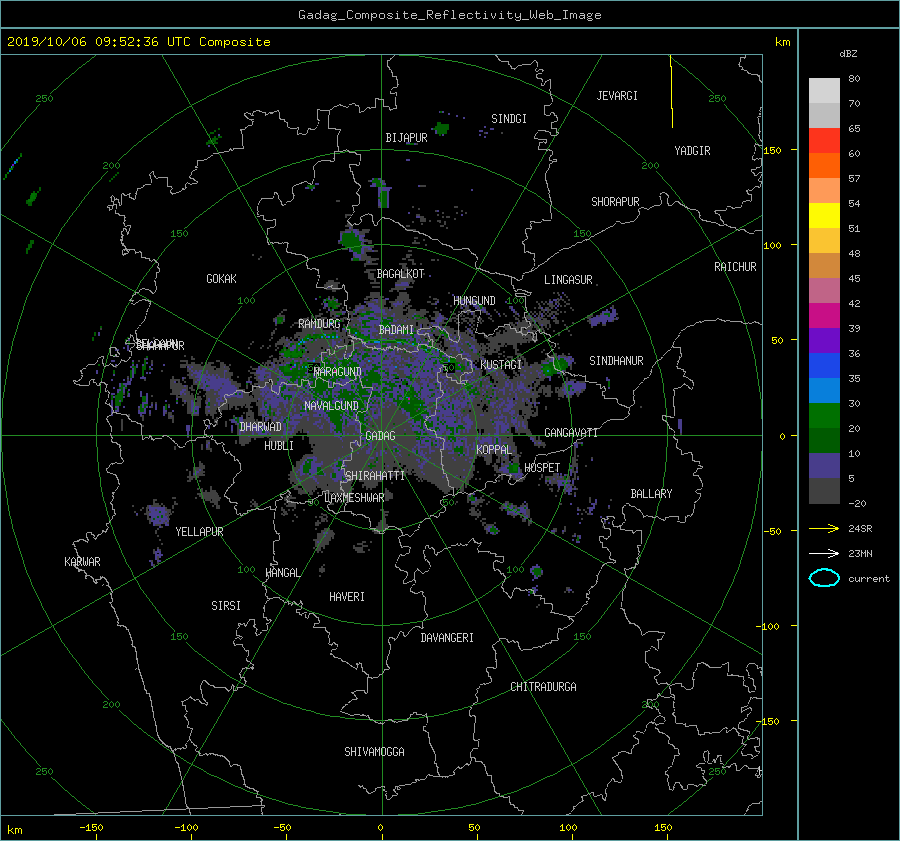
Task: Click the DHARWAD label
Action: 260,427
